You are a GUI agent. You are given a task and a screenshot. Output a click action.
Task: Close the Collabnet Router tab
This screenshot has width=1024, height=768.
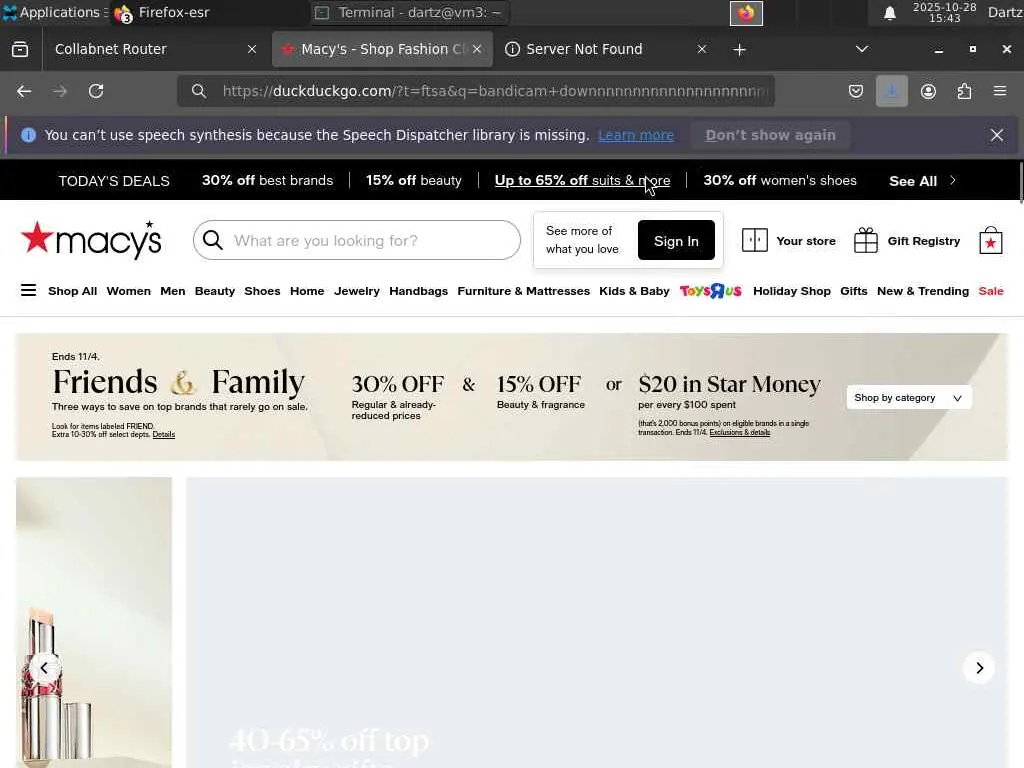point(251,50)
